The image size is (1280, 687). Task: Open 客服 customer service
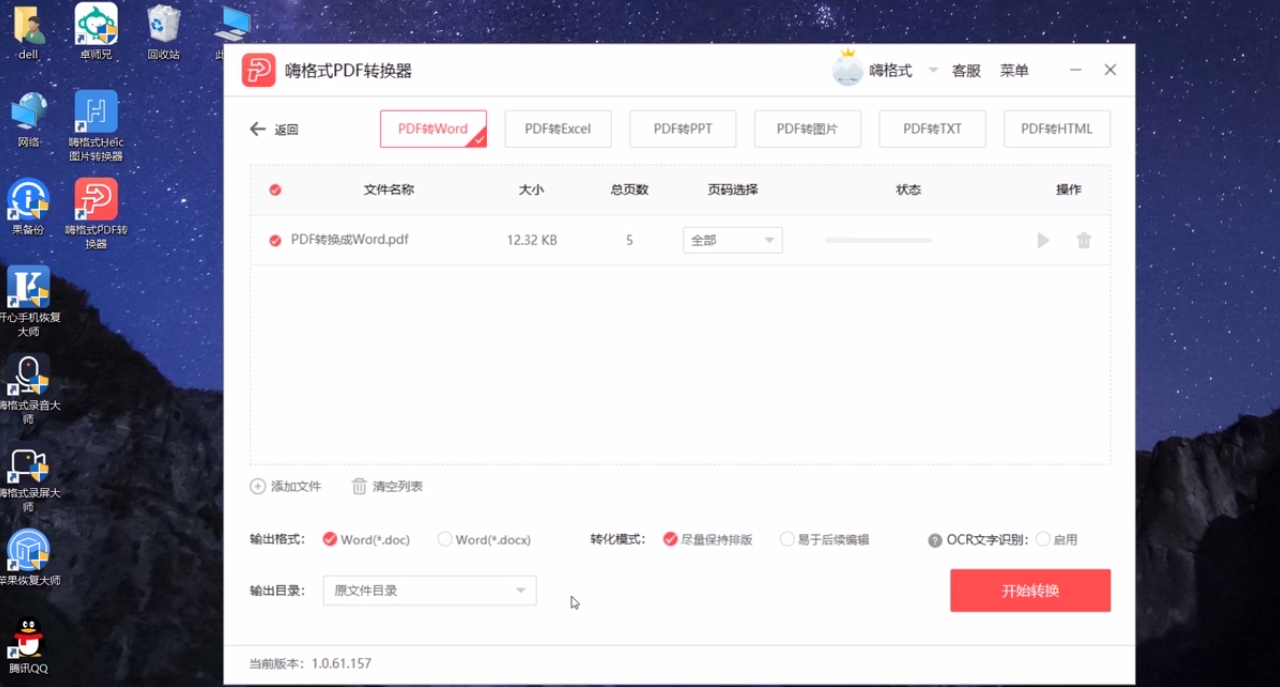tap(966, 71)
